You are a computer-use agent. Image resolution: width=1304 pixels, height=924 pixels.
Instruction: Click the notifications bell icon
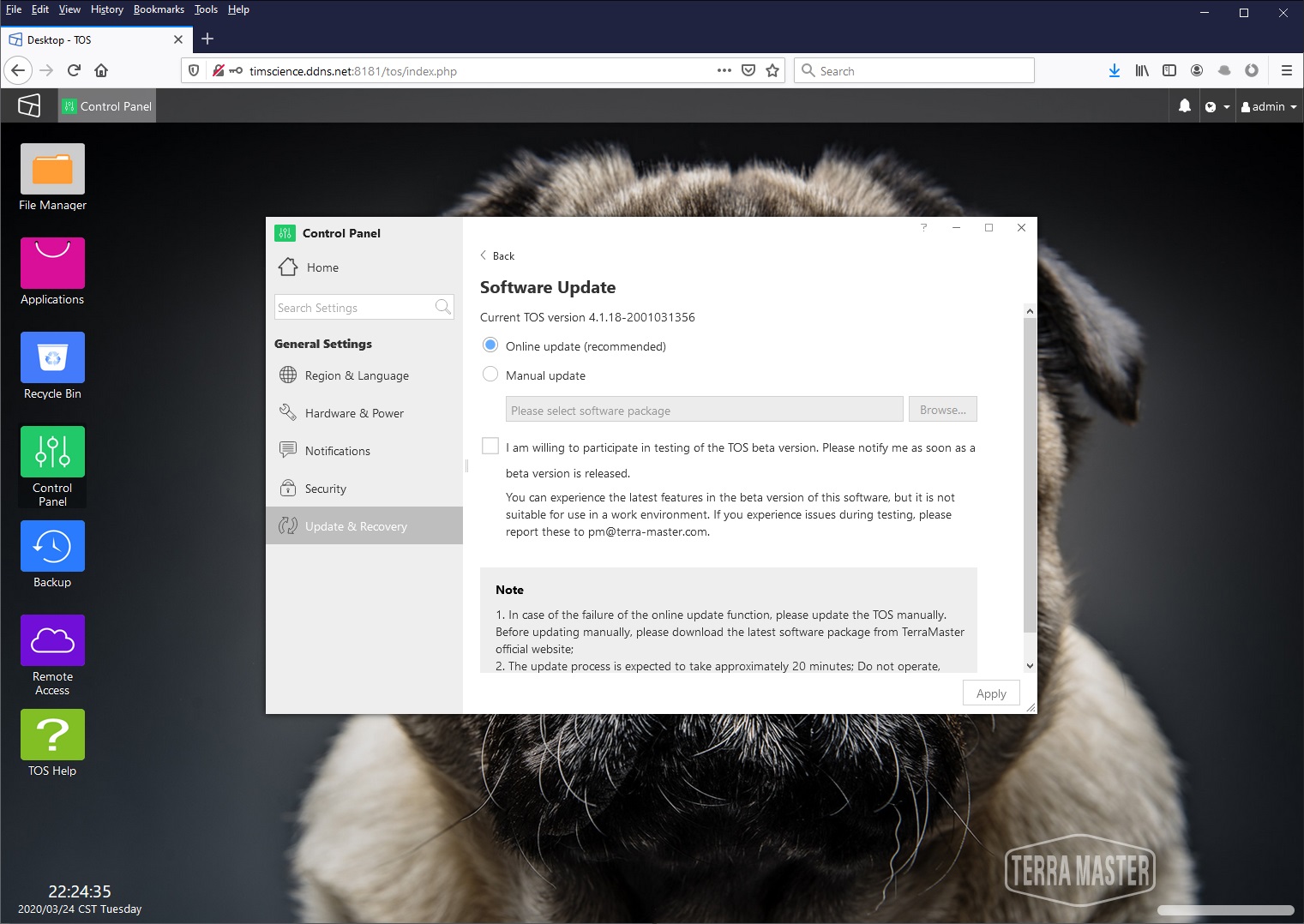point(1184,106)
